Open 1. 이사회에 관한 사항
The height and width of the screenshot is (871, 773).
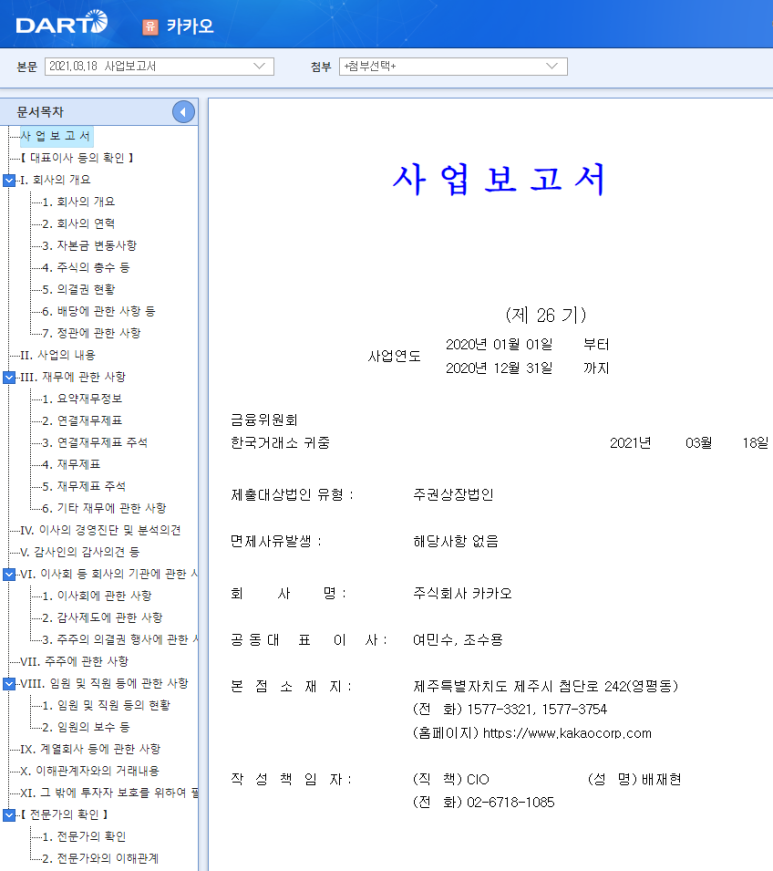pyautogui.click(x=97, y=596)
